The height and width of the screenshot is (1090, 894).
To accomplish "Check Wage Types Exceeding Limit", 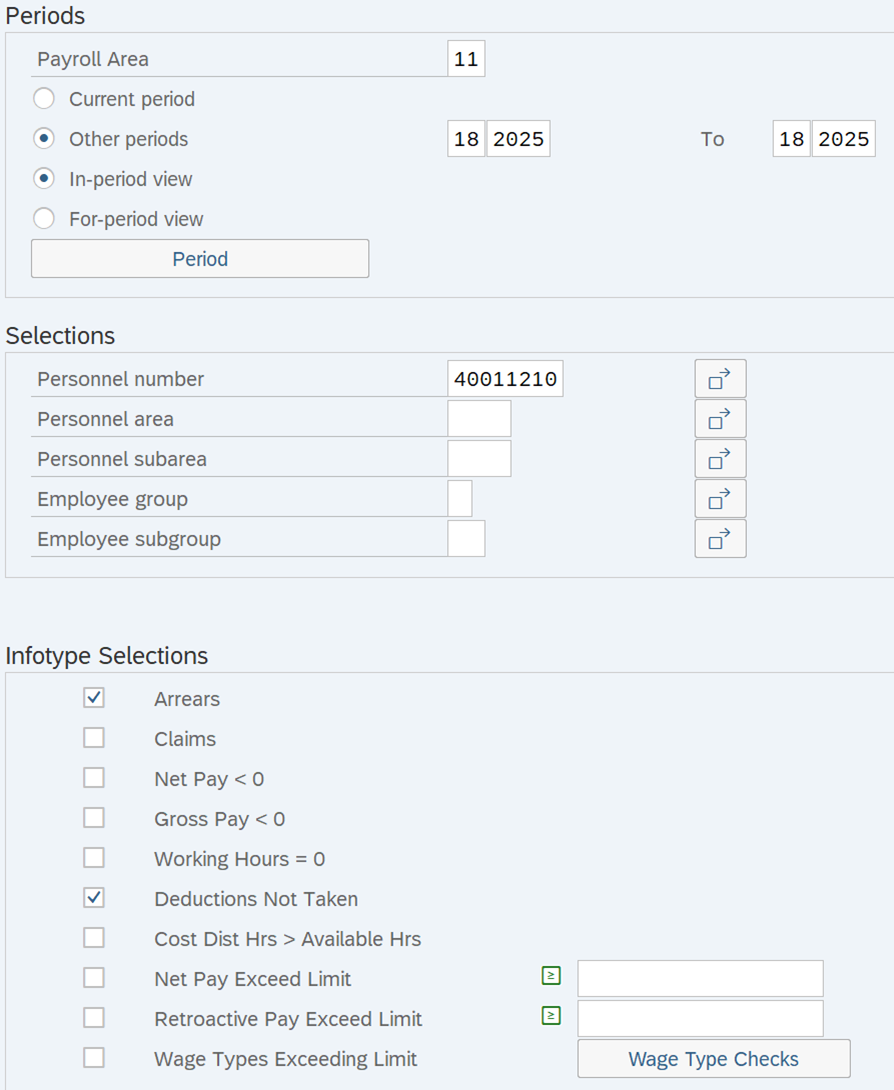I will 94,1058.
